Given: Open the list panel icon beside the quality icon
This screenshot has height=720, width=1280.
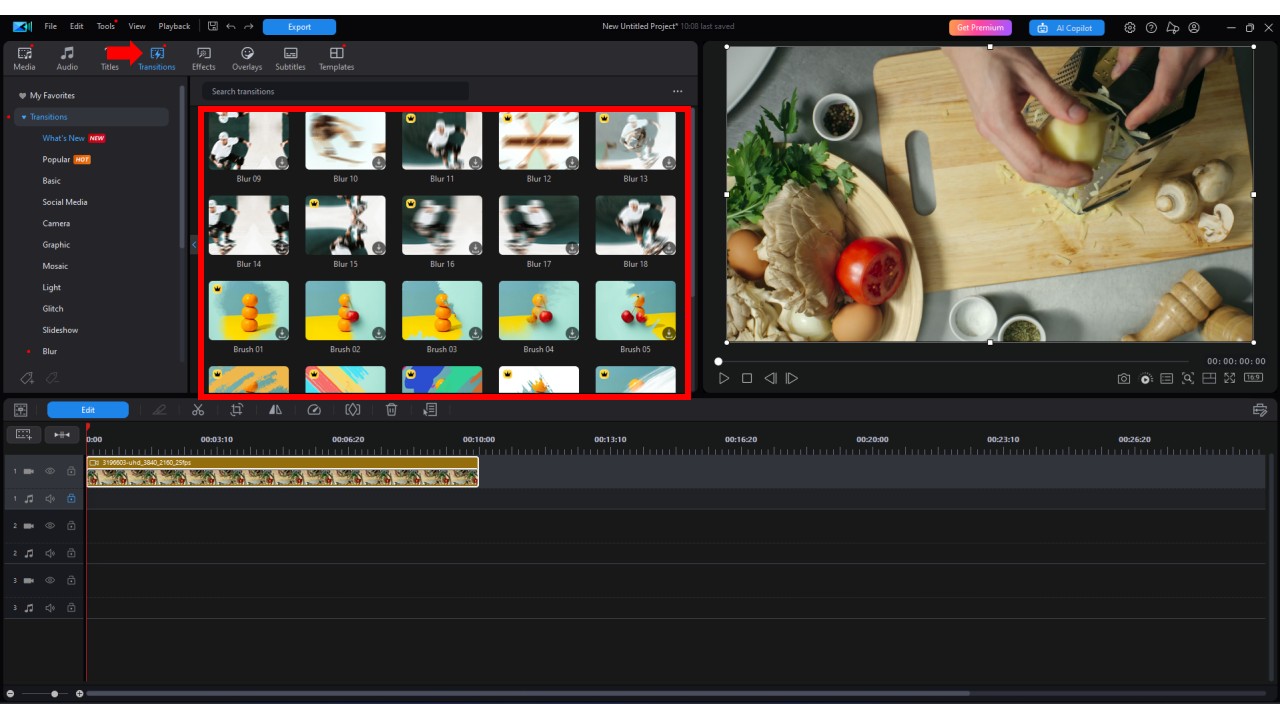Looking at the screenshot, I should click(x=1167, y=379).
